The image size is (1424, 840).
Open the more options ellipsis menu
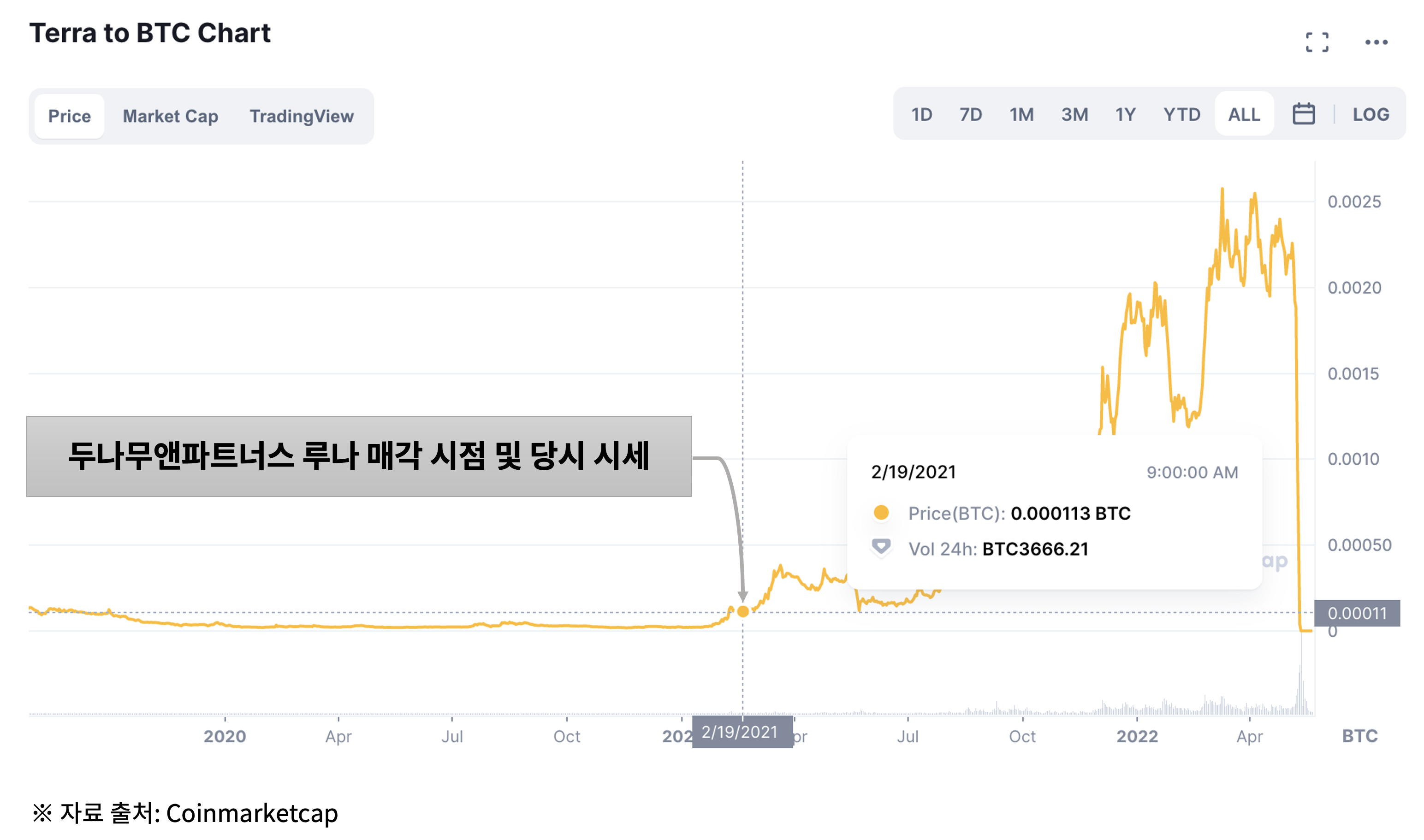pos(1377,43)
